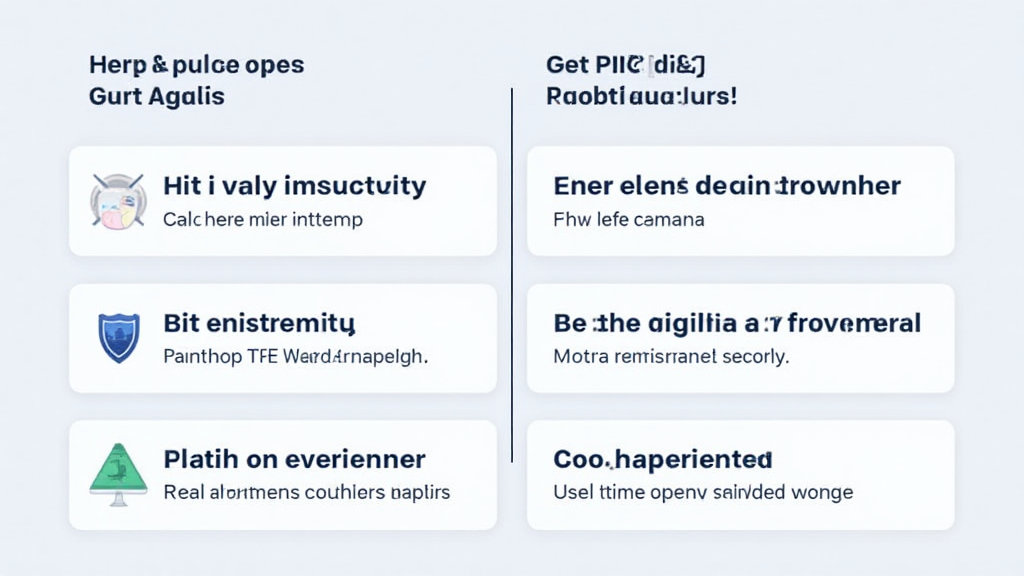
Task: Select the "Coo.haperiented" card title
Action: click(663, 459)
